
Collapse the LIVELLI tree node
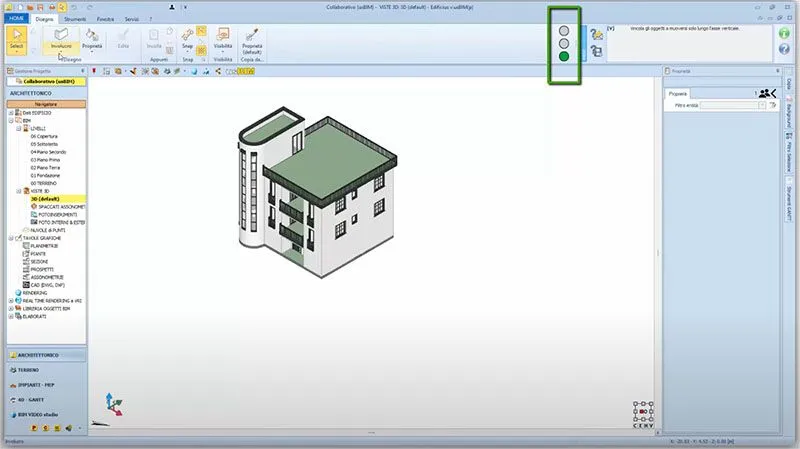click(x=19, y=128)
